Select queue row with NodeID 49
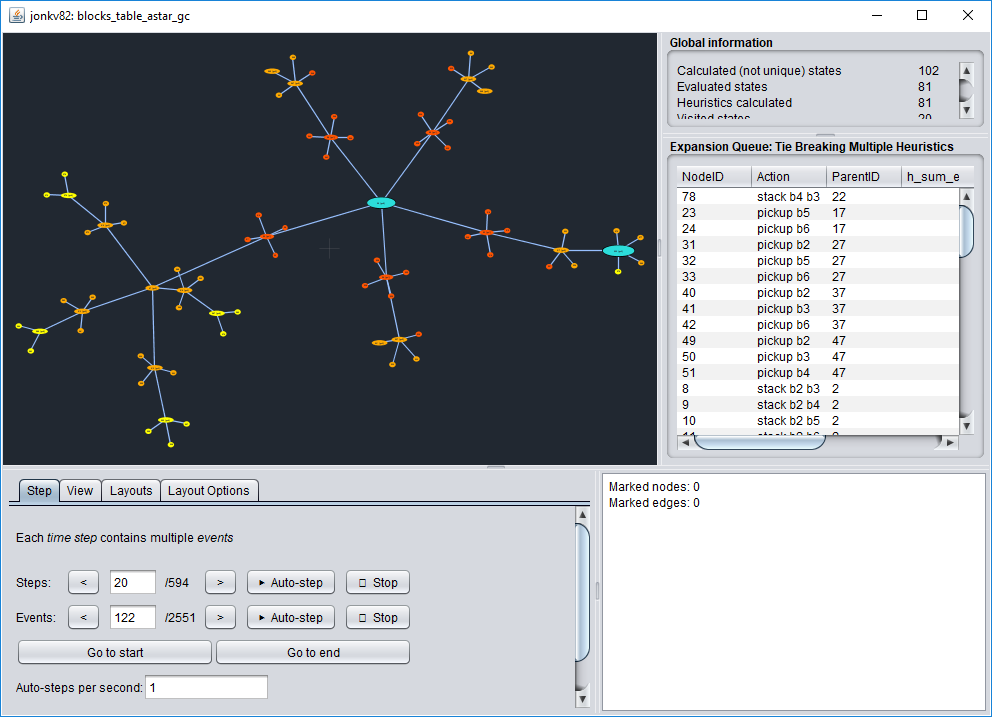Screen dimensions: 992x717 818,340
